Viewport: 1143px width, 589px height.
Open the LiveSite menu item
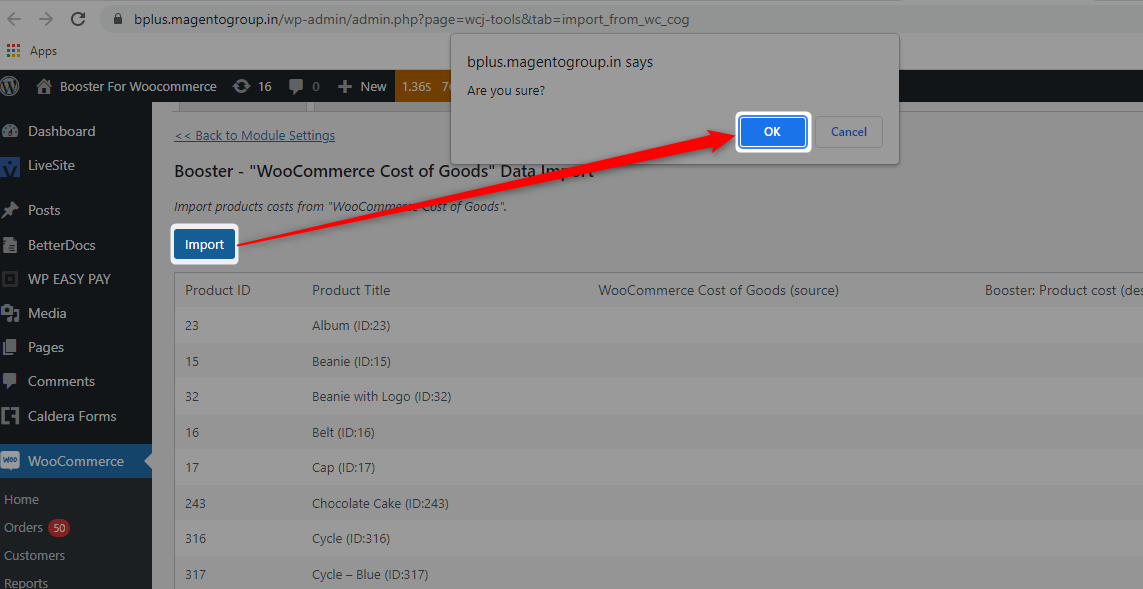pyautogui.click(x=51, y=165)
